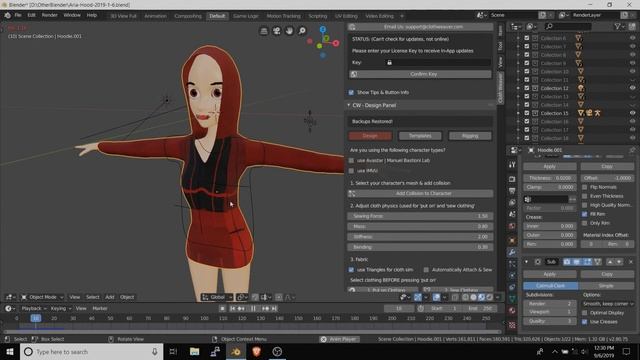Click the auto keying record button
The width and height of the screenshot is (640, 360).
(x=222, y=309)
